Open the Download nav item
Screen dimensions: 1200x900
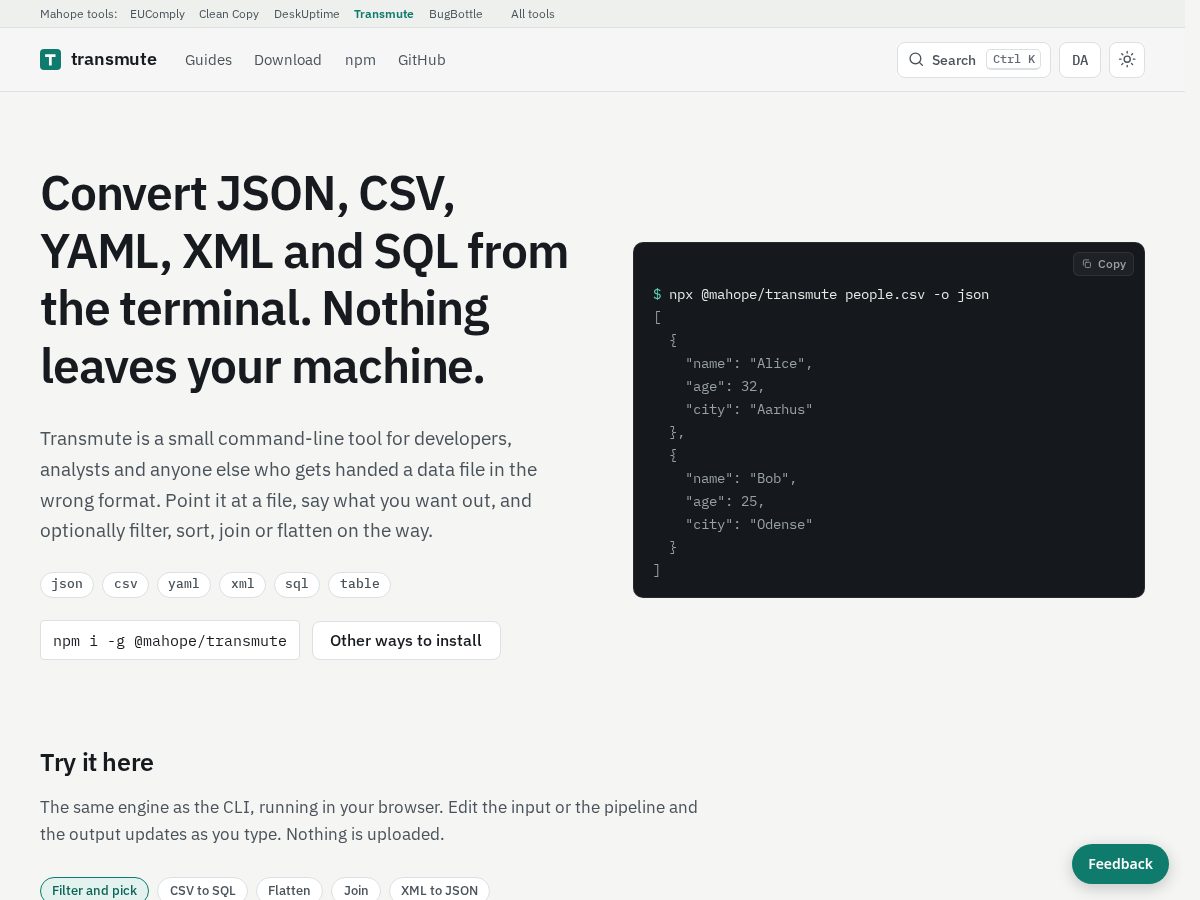[x=288, y=60]
